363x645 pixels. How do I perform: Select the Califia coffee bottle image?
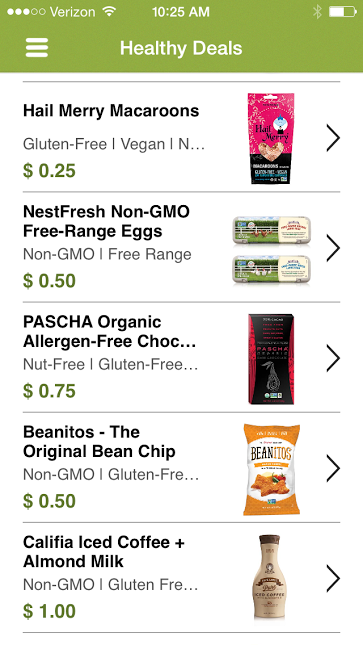pyautogui.click(x=269, y=577)
